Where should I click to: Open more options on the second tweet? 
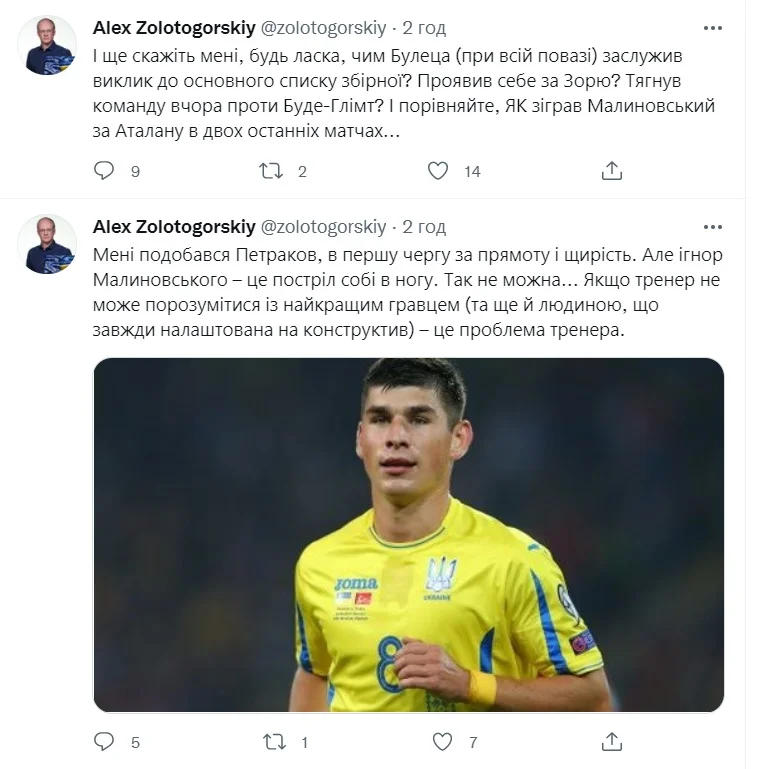click(x=712, y=227)
